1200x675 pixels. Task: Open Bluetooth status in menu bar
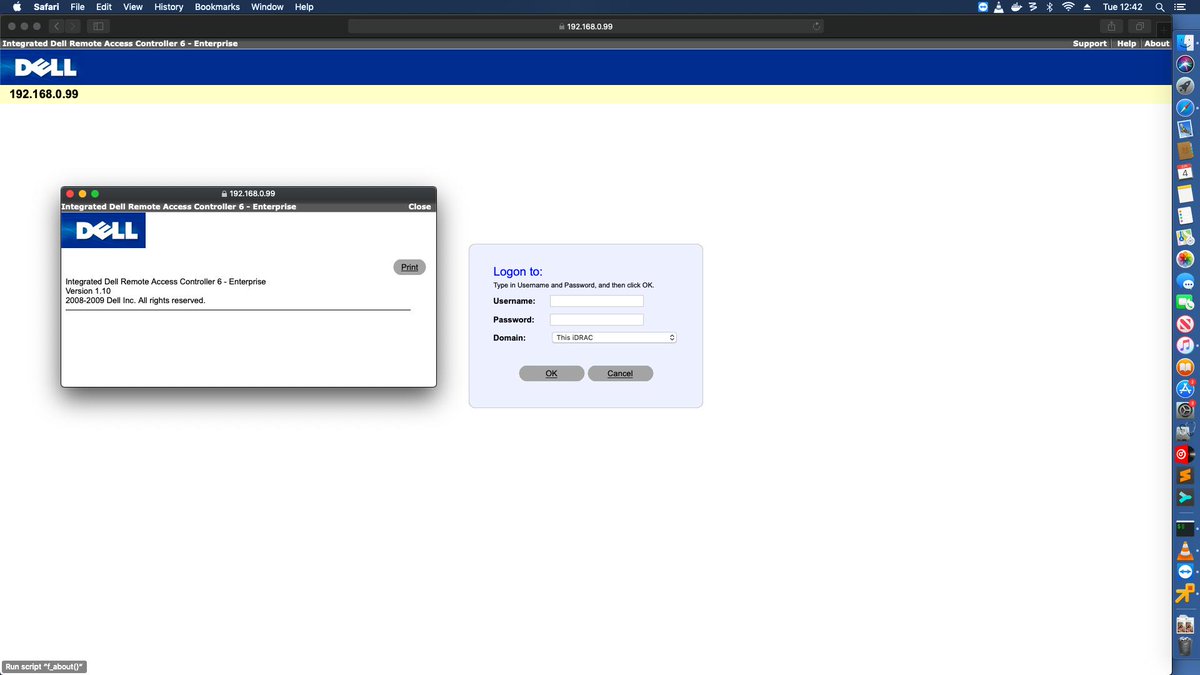point(1050,7)
